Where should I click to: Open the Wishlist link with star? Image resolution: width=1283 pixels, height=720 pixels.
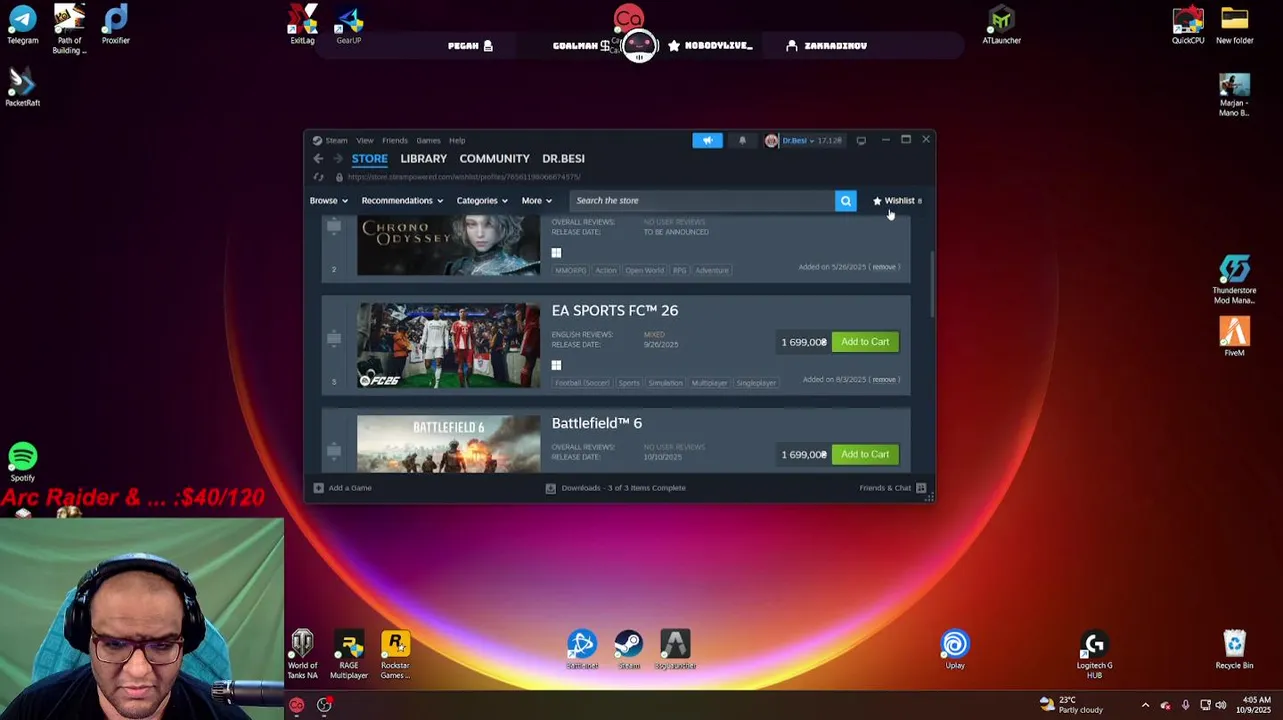pos(897,201)
